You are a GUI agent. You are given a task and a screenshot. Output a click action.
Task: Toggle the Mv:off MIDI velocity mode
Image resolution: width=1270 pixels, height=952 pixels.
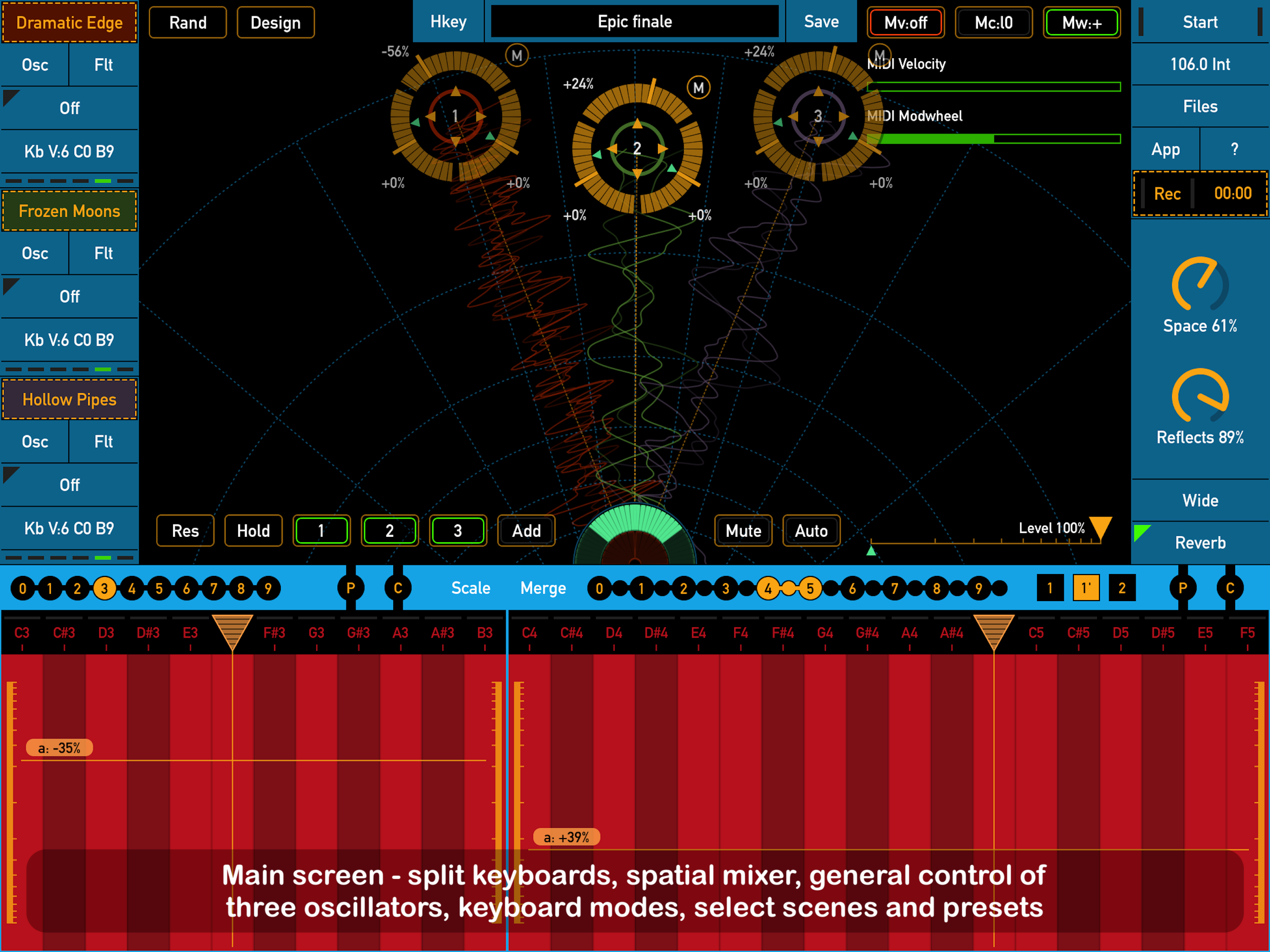click(x=906, y=23)
